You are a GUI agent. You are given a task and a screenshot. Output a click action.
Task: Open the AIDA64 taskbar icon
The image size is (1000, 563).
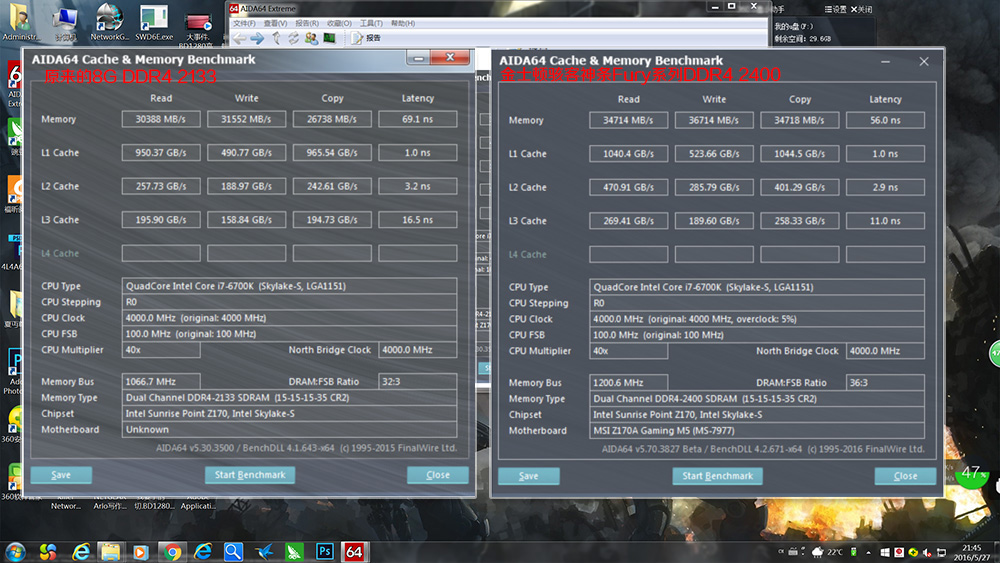coord(355,552)
